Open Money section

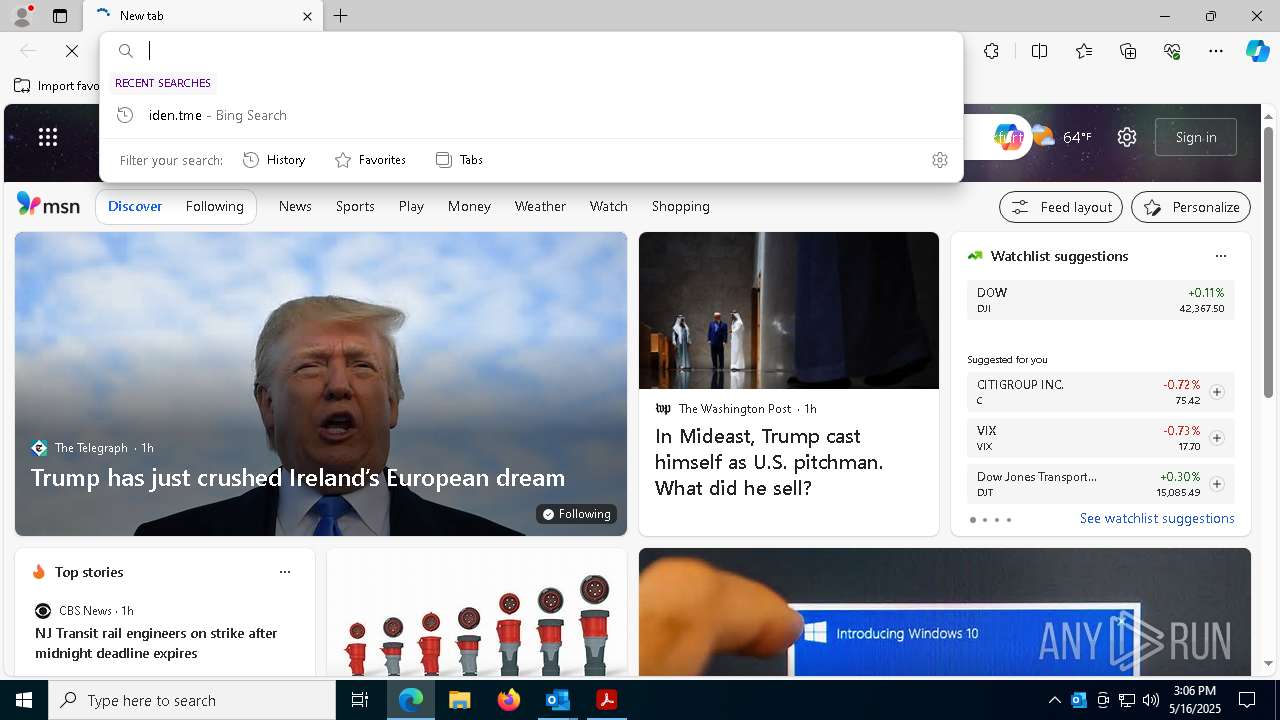[x=469, y=206]
